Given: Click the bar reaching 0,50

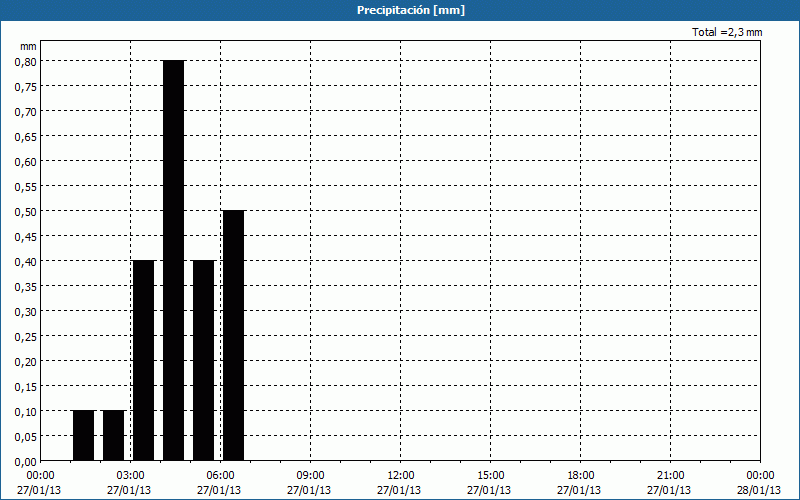Looking at the screenshot, I should (234, 336).
